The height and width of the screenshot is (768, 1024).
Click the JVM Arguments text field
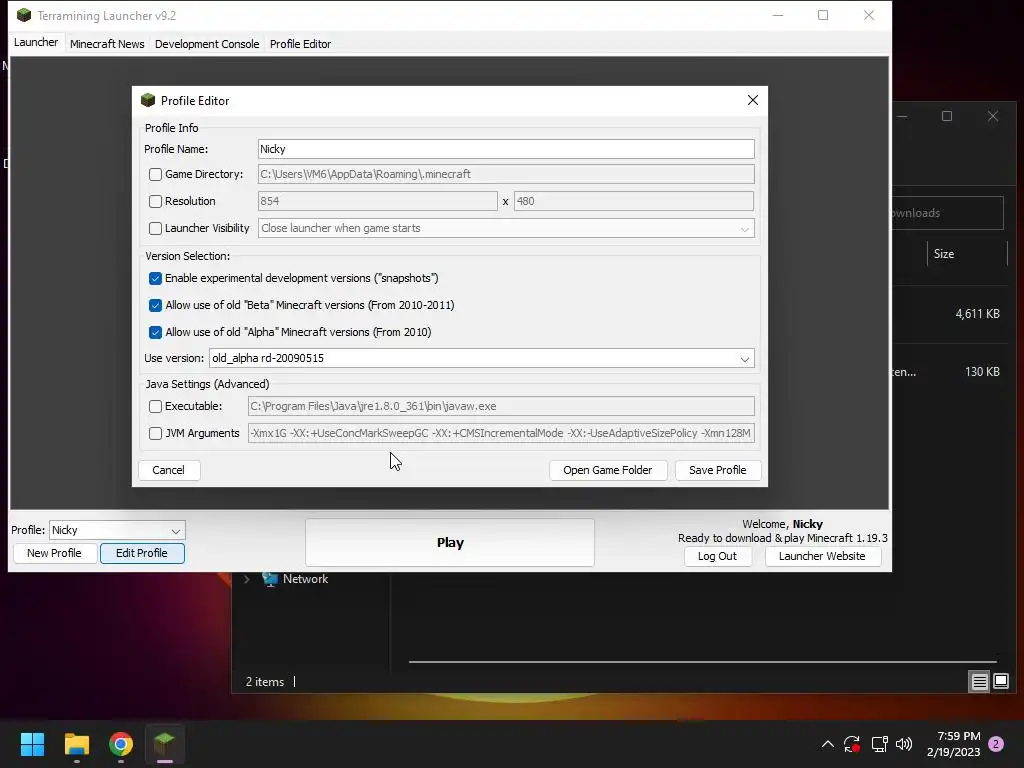pos(501,434)
